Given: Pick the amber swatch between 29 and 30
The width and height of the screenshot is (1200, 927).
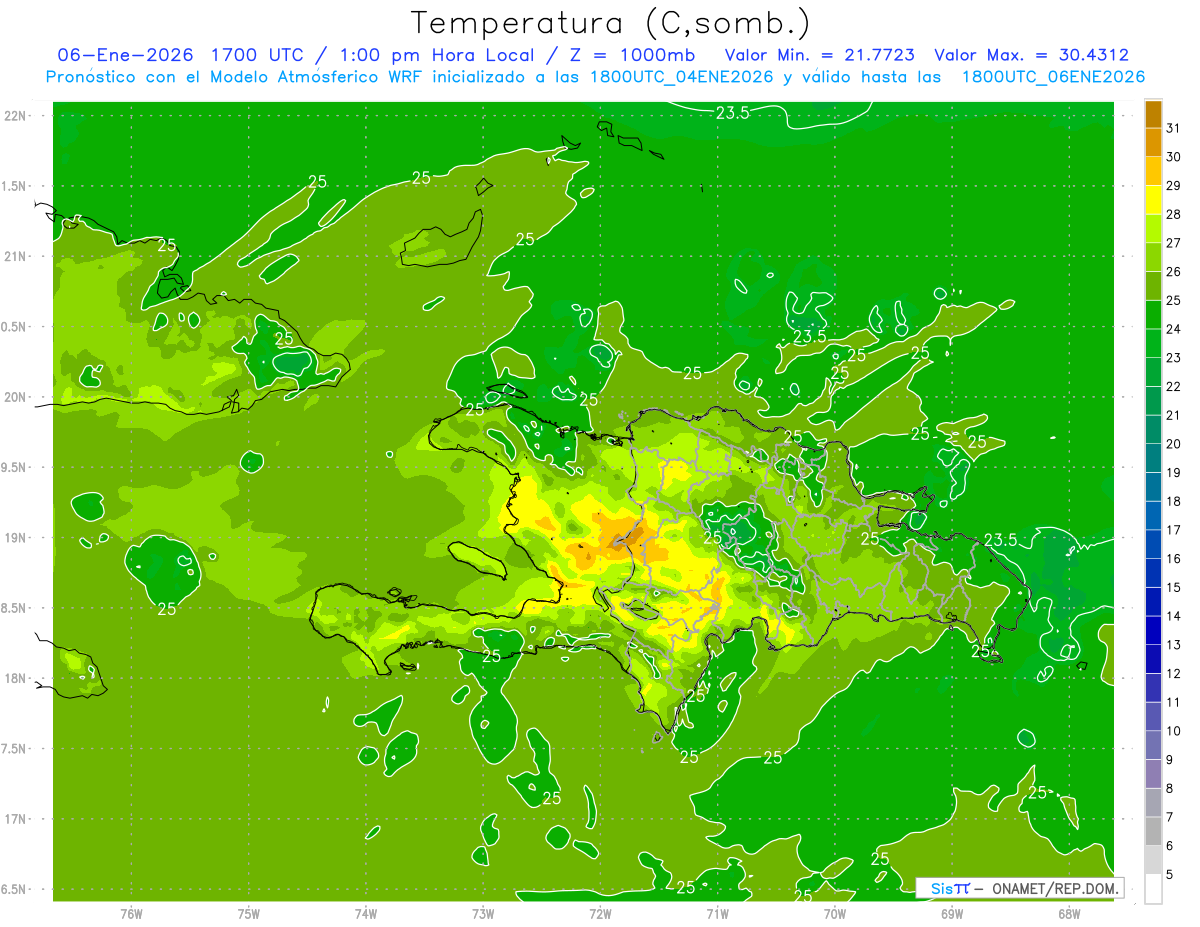Looking at the screenshot, I should click(1153, 171).
